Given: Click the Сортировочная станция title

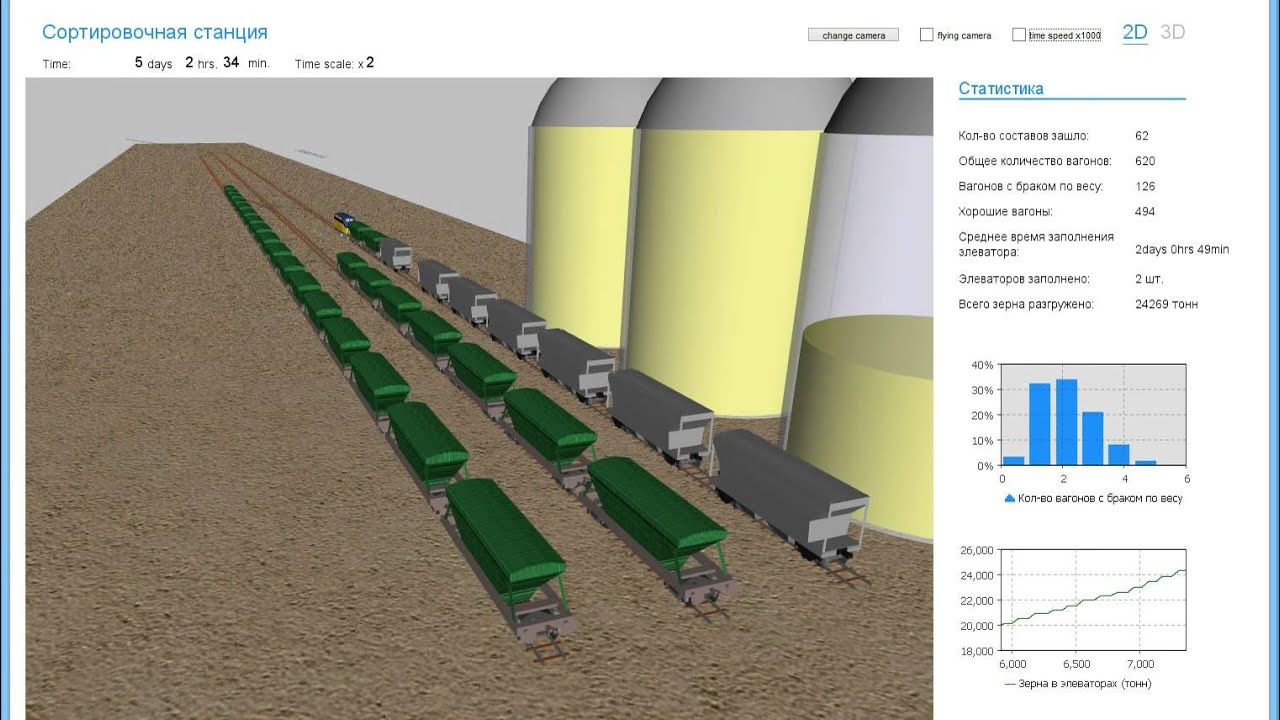Looking at the screenshot, I should click(155, 32).
